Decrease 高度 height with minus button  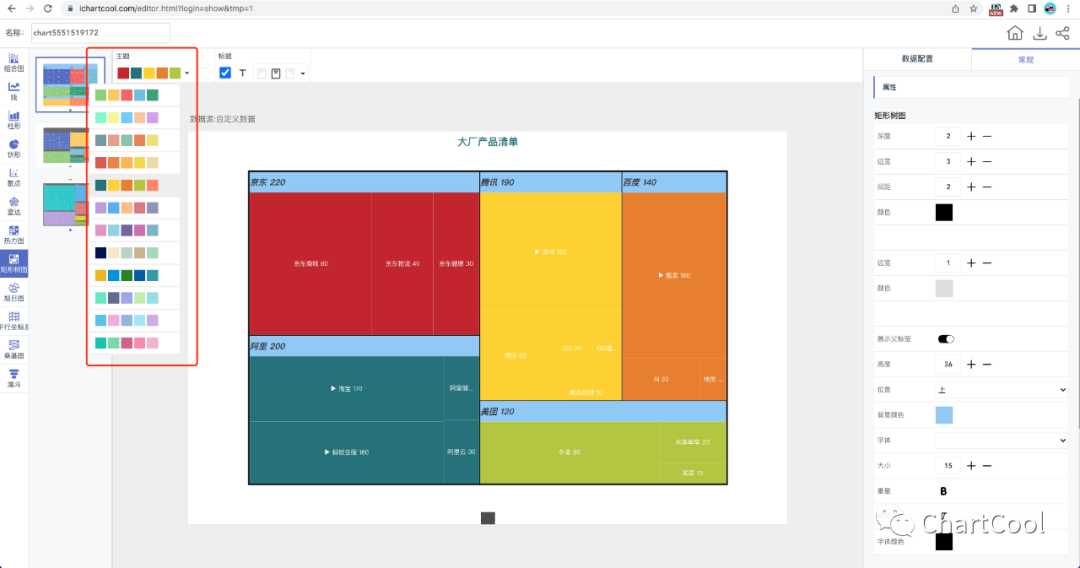(987, 364)
